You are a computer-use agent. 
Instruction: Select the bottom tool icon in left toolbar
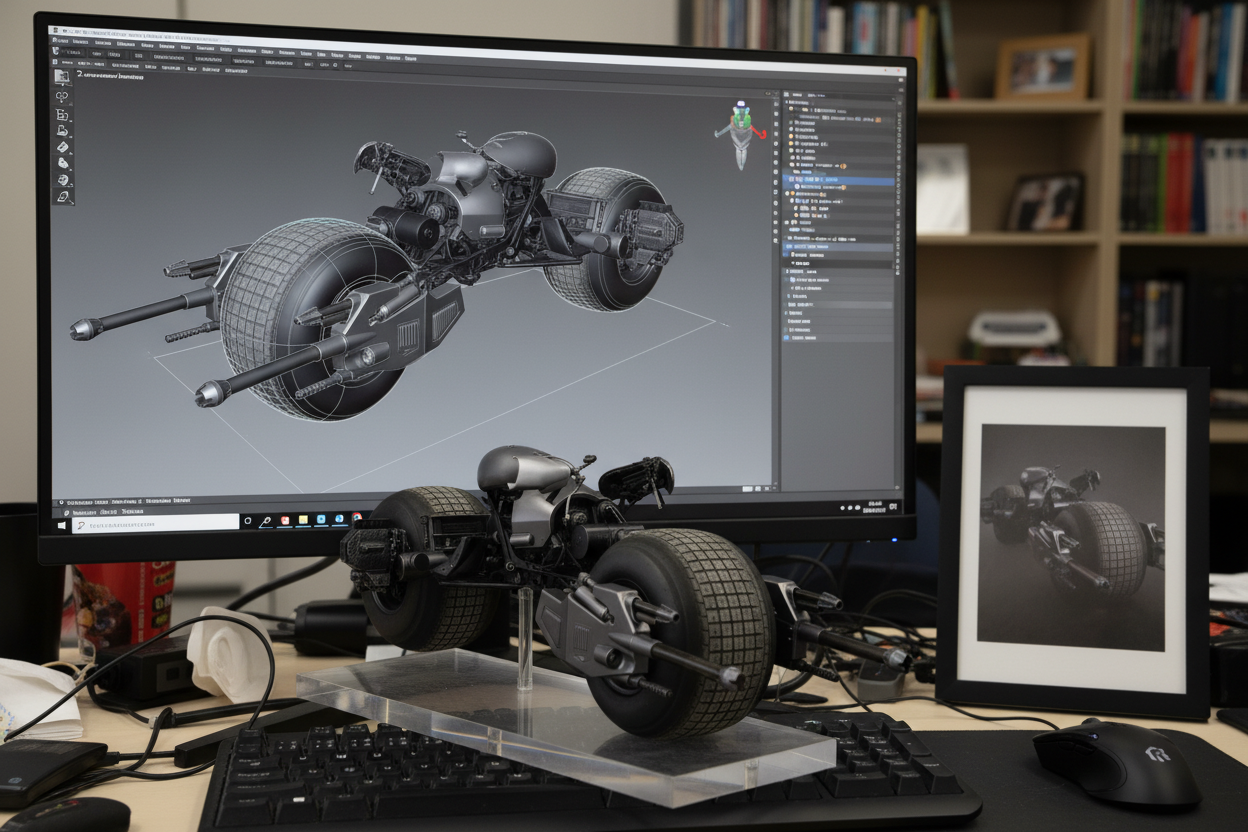(63, 198)
